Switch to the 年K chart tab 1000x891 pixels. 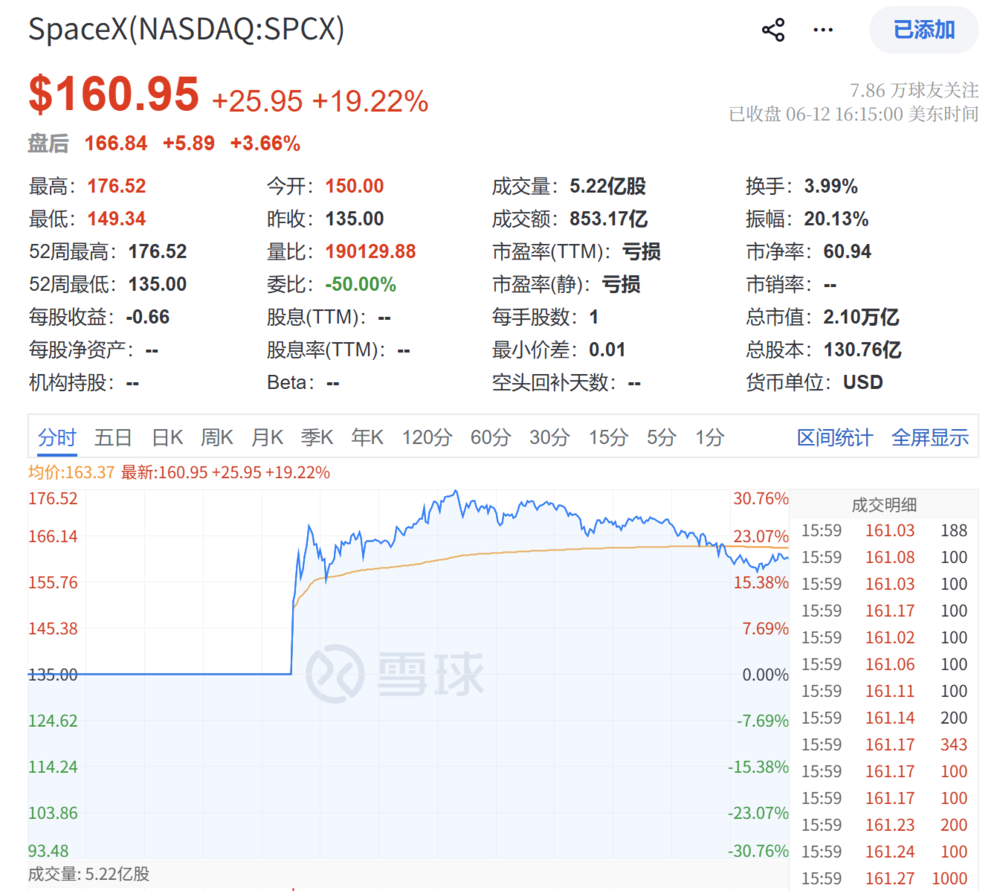point(367,438)
